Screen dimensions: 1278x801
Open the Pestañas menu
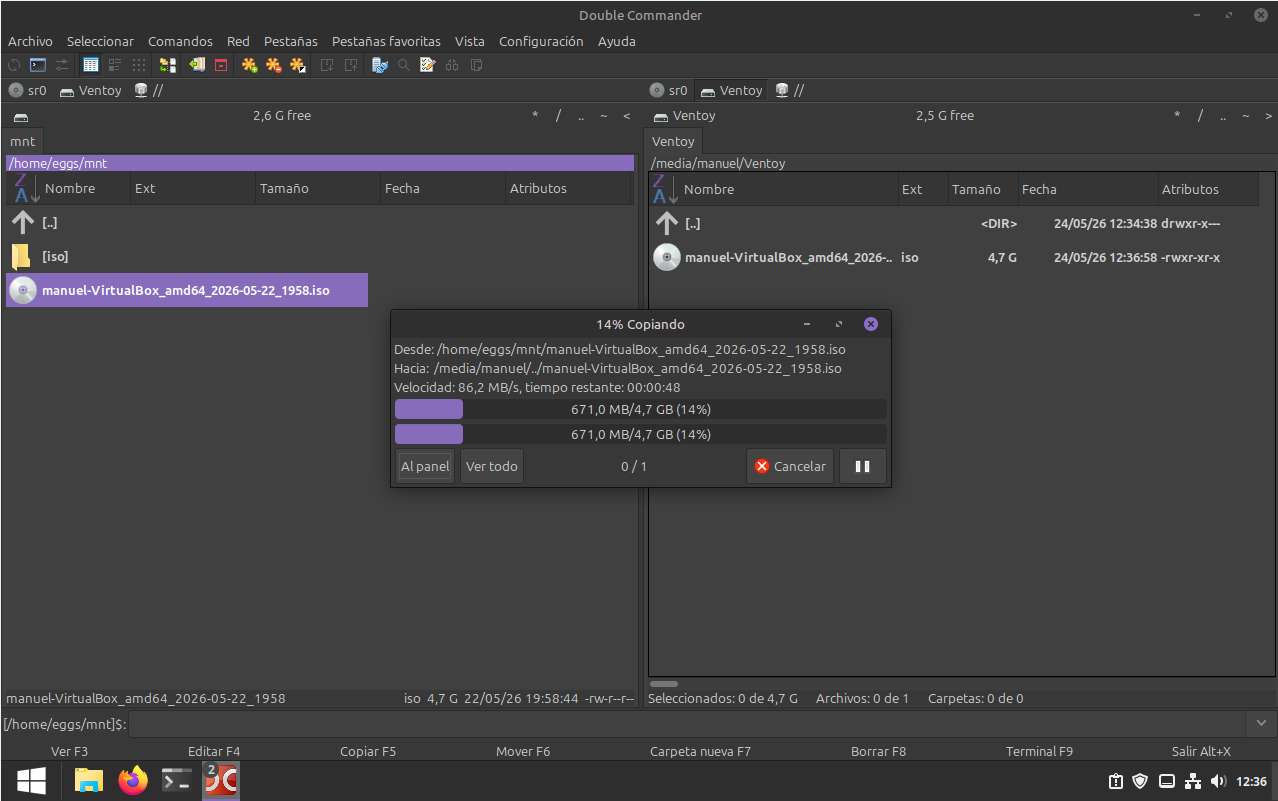coord(291,41)
